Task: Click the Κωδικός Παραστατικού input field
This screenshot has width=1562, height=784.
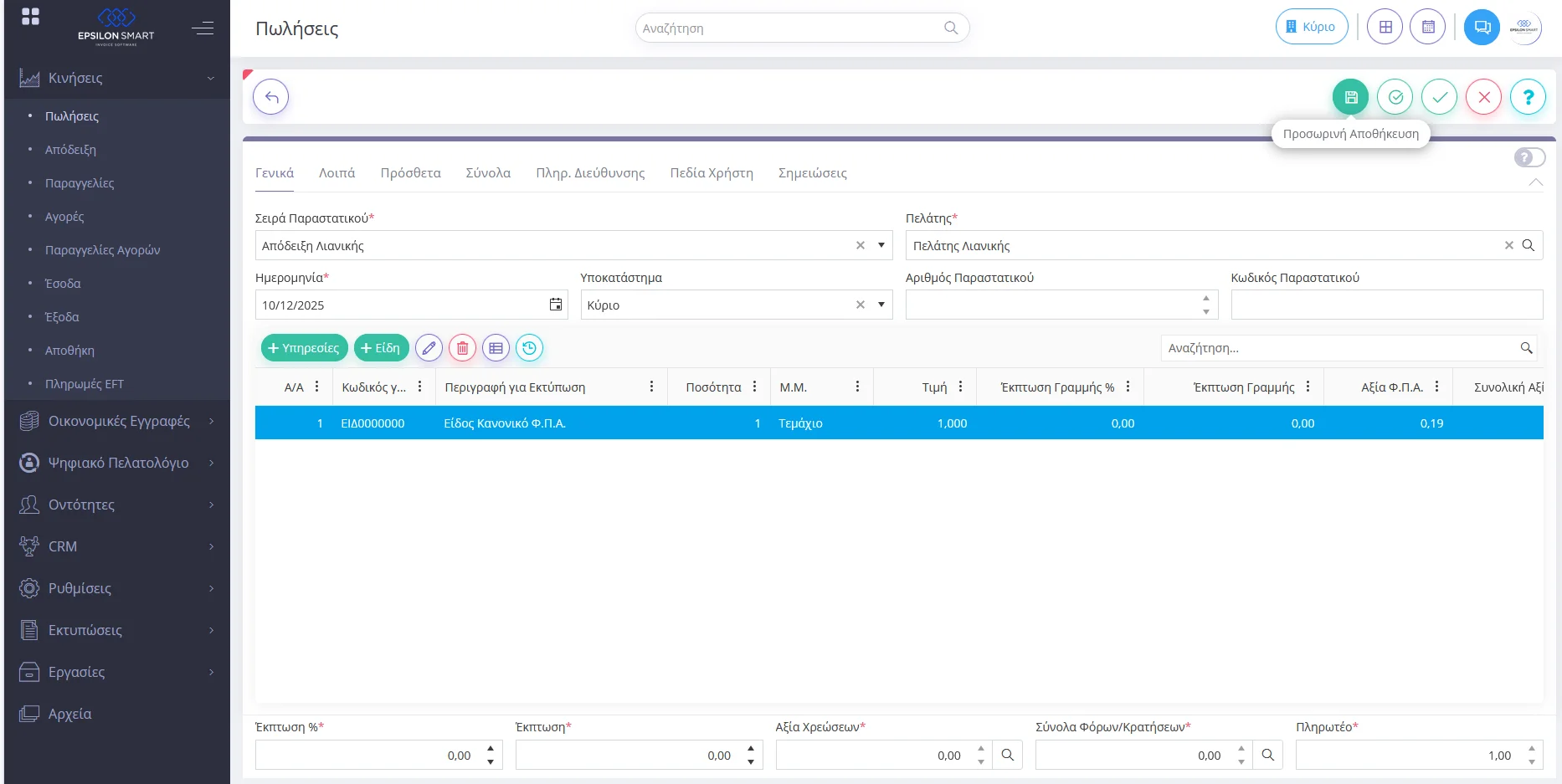Action: [x=1386, y=305]
